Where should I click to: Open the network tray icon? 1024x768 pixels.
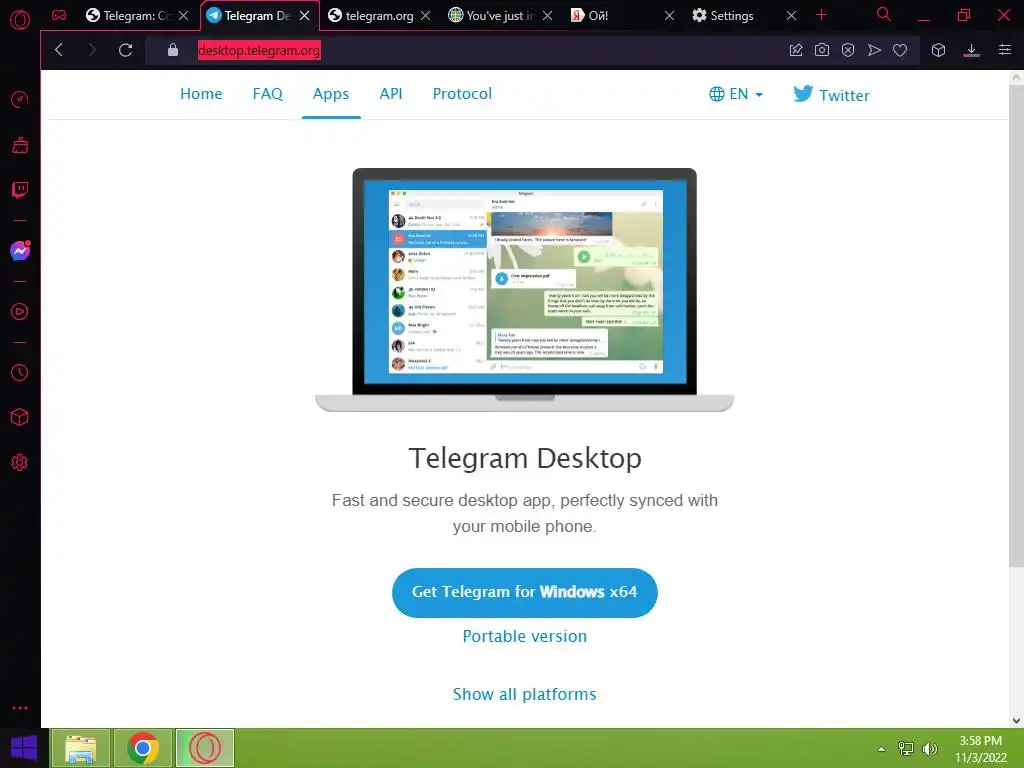[x=906, y=749]
